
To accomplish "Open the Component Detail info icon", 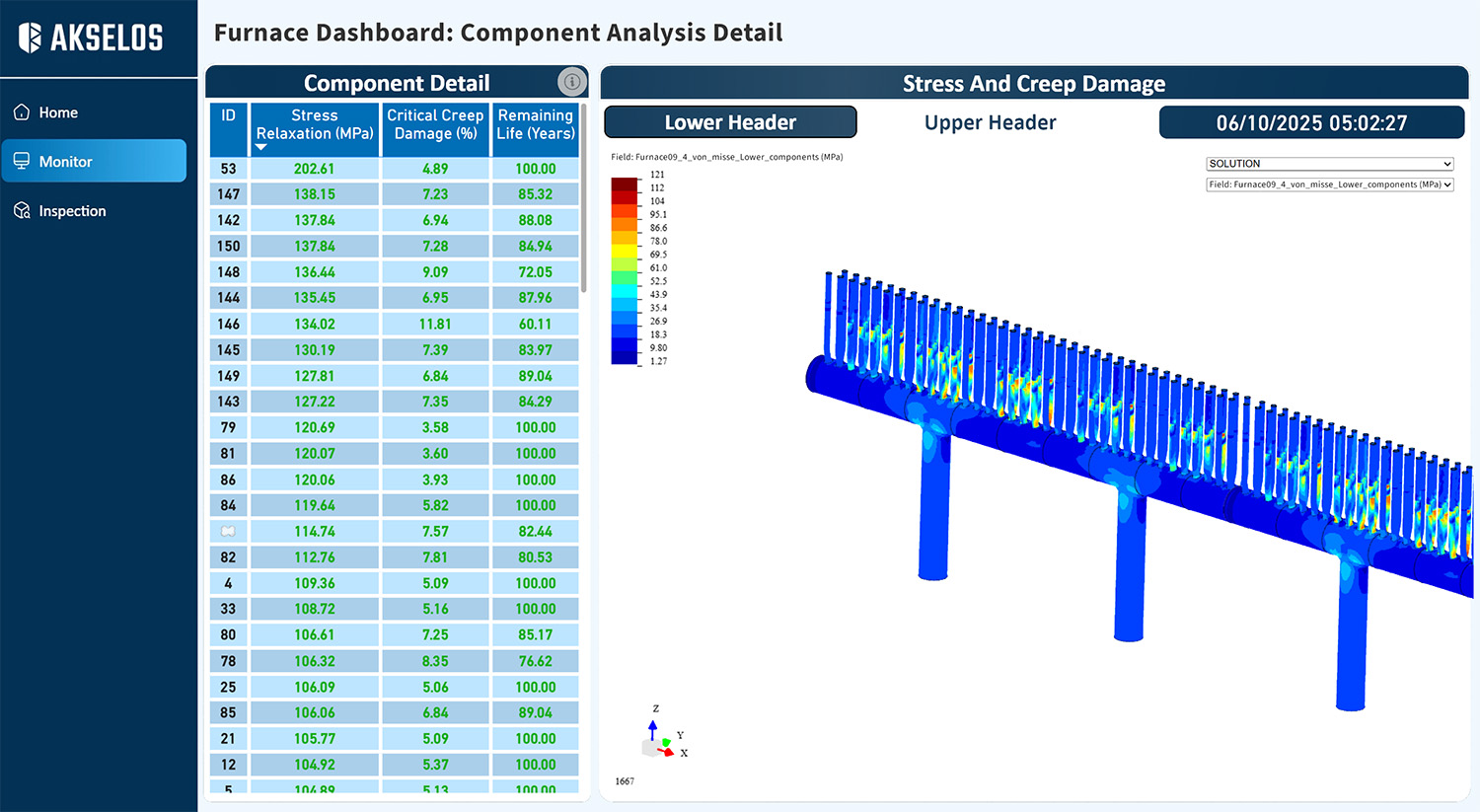I will (572, 82).
